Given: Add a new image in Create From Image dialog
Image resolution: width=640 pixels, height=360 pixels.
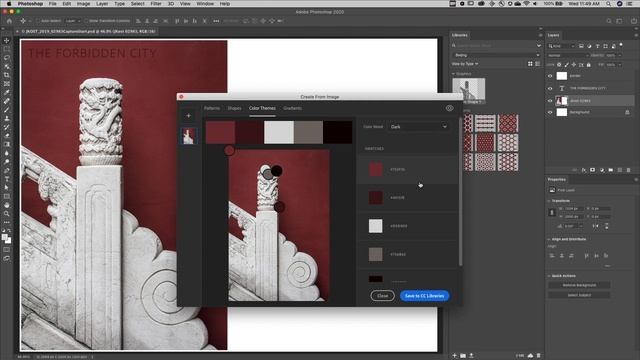Looking at the screenshot, I should (x=189, y=116).
